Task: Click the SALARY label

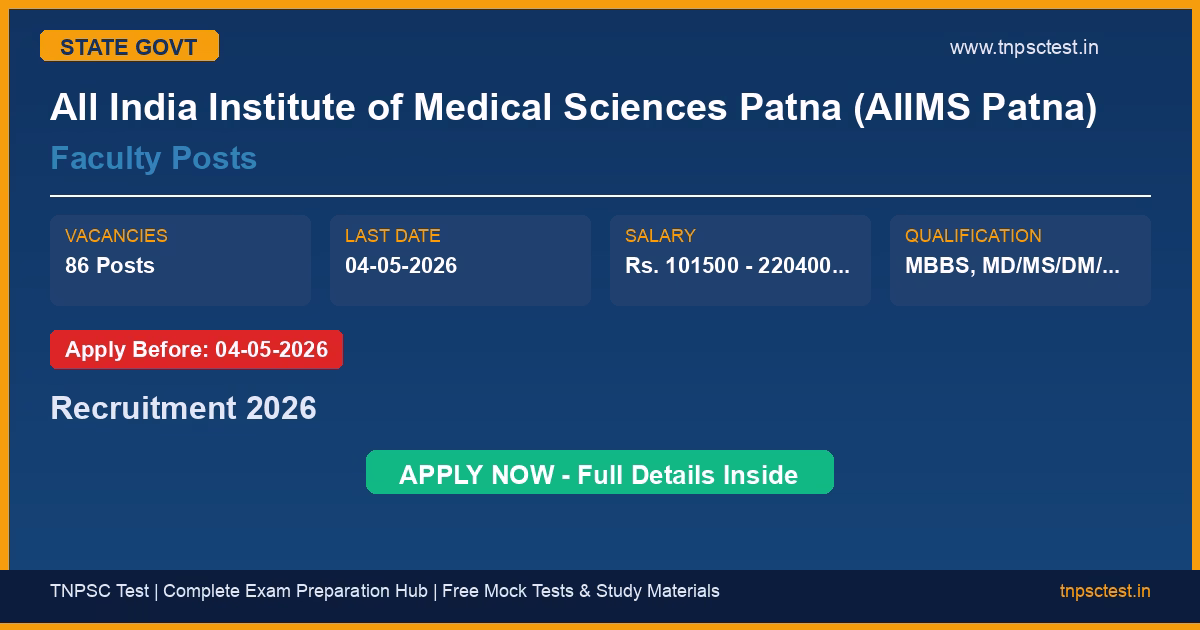Action: coord(660,236)
